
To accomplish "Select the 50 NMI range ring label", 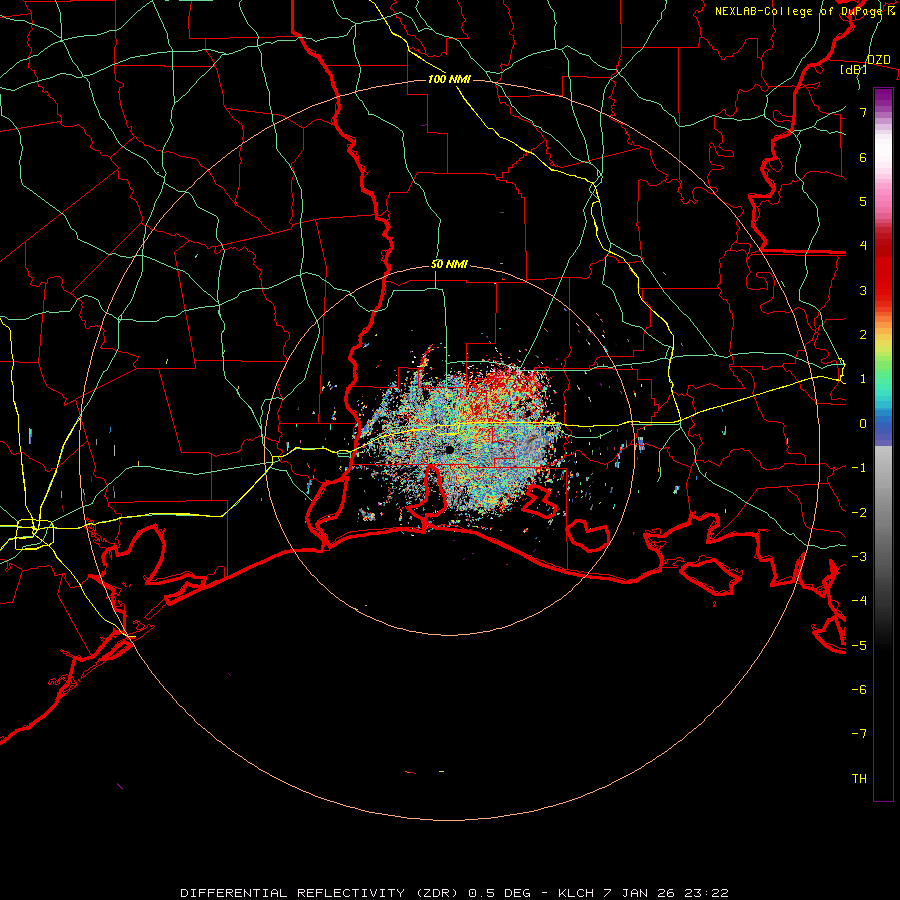I will point(449,264).
